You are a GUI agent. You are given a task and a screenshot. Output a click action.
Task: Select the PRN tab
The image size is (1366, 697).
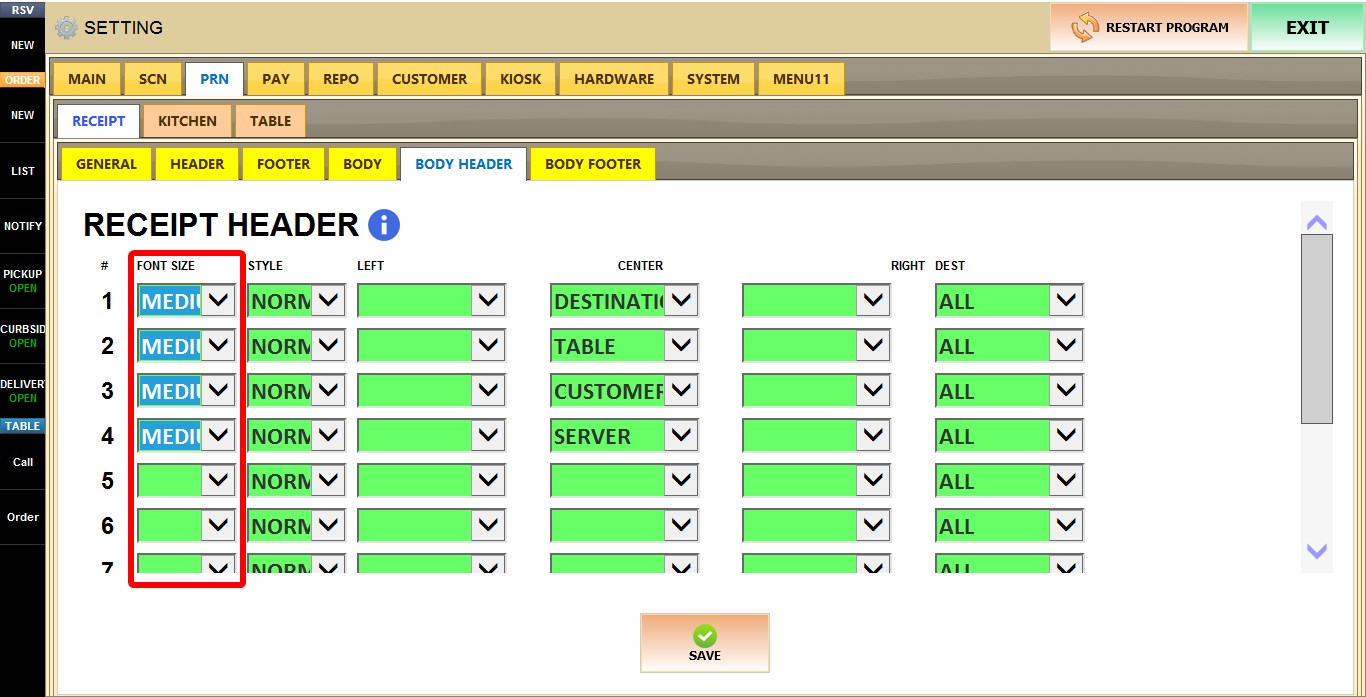click(214, 79)
